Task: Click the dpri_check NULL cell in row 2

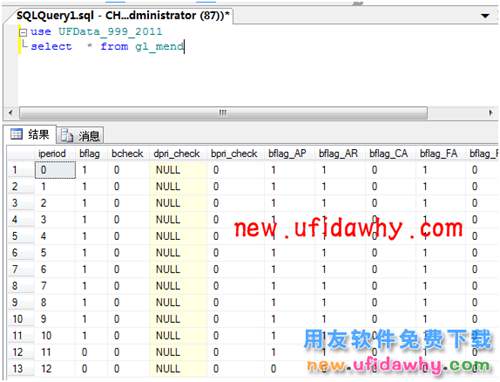Action: point(179,186)
